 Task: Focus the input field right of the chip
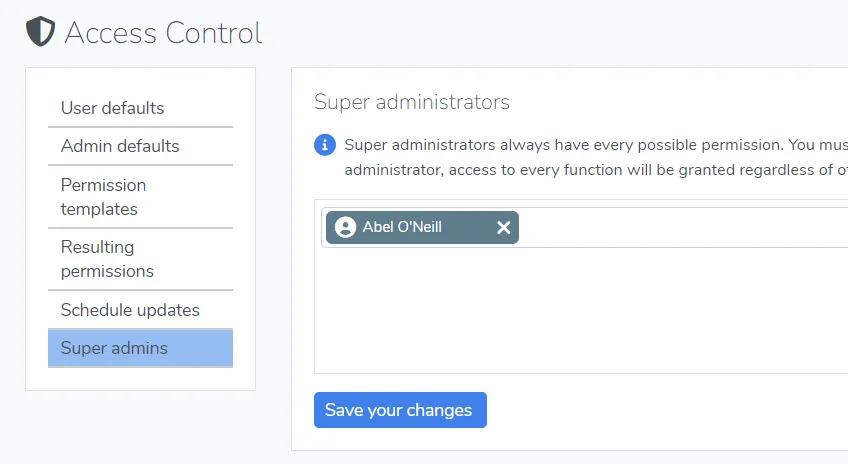pos(680,228)
